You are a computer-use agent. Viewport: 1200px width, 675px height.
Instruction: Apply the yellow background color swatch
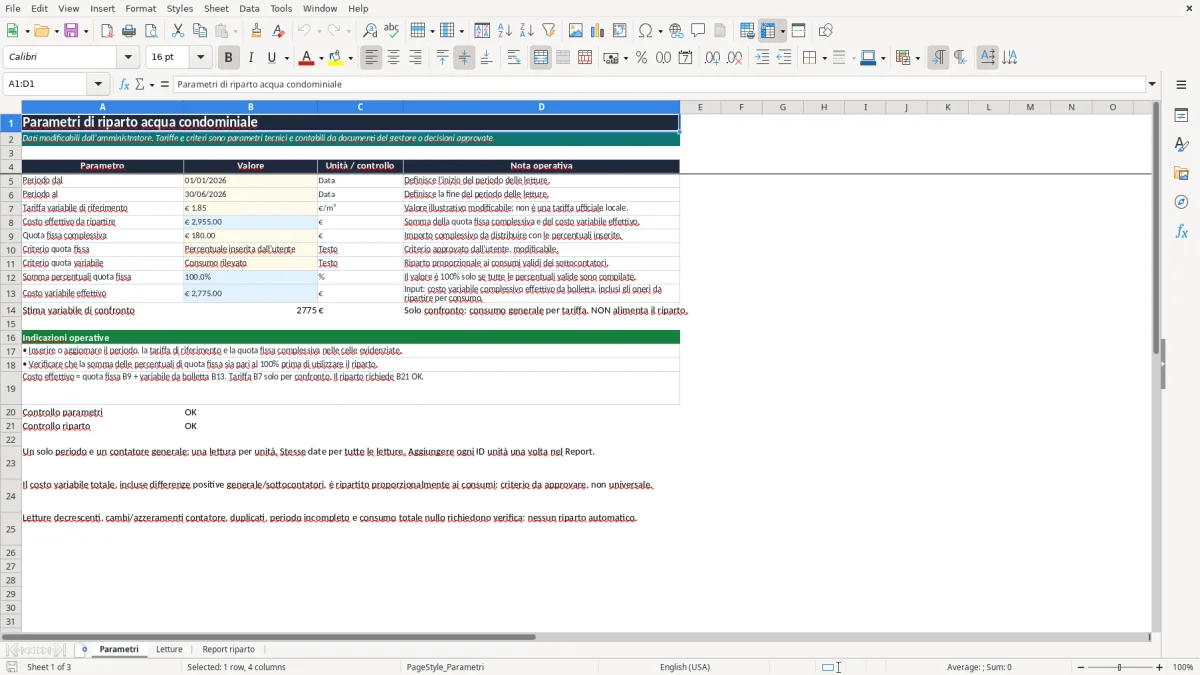click(x=336, y=58)
